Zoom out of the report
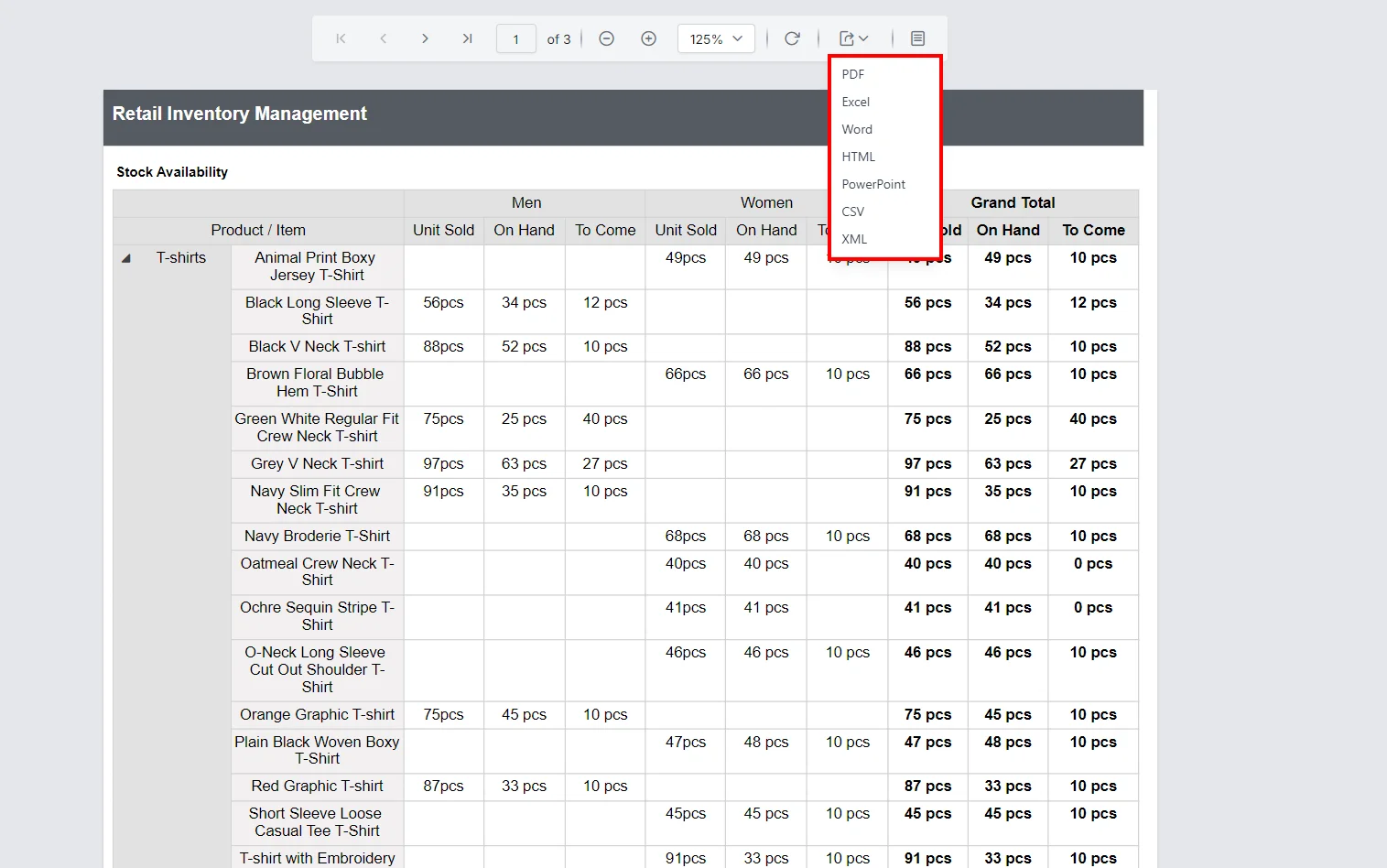This screenshot has height=868, width=1387. [x=606, y=38]
